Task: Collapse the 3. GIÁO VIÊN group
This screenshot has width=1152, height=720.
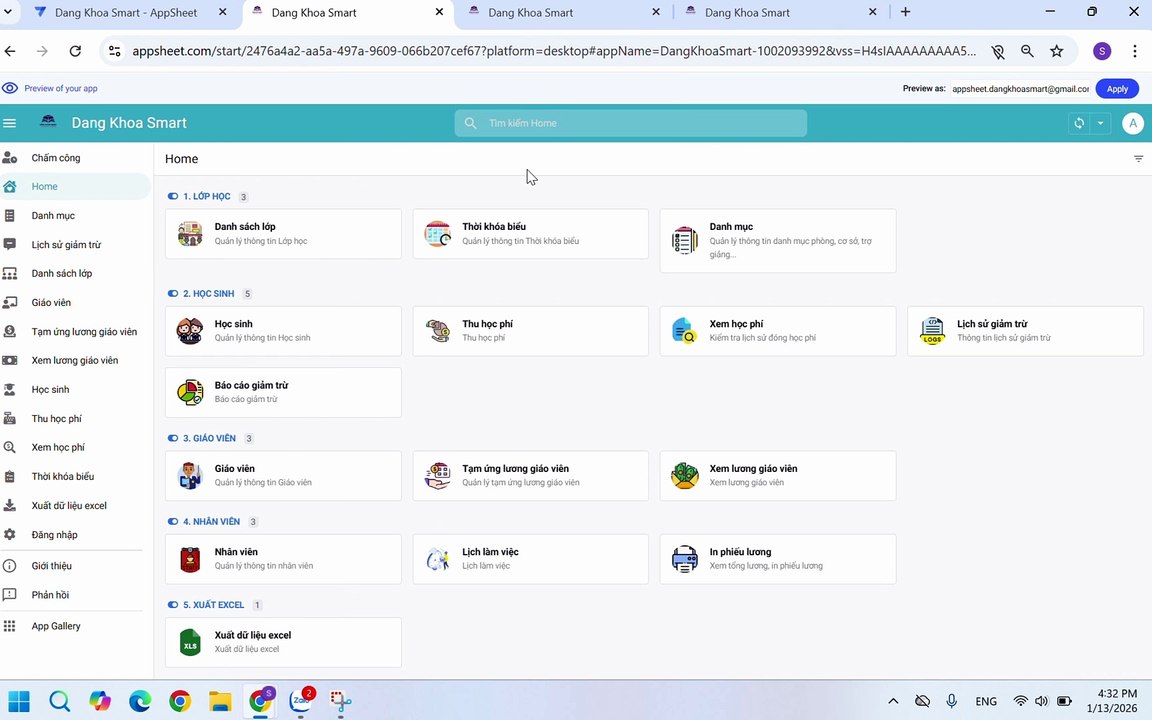Action: coord(173,438)
